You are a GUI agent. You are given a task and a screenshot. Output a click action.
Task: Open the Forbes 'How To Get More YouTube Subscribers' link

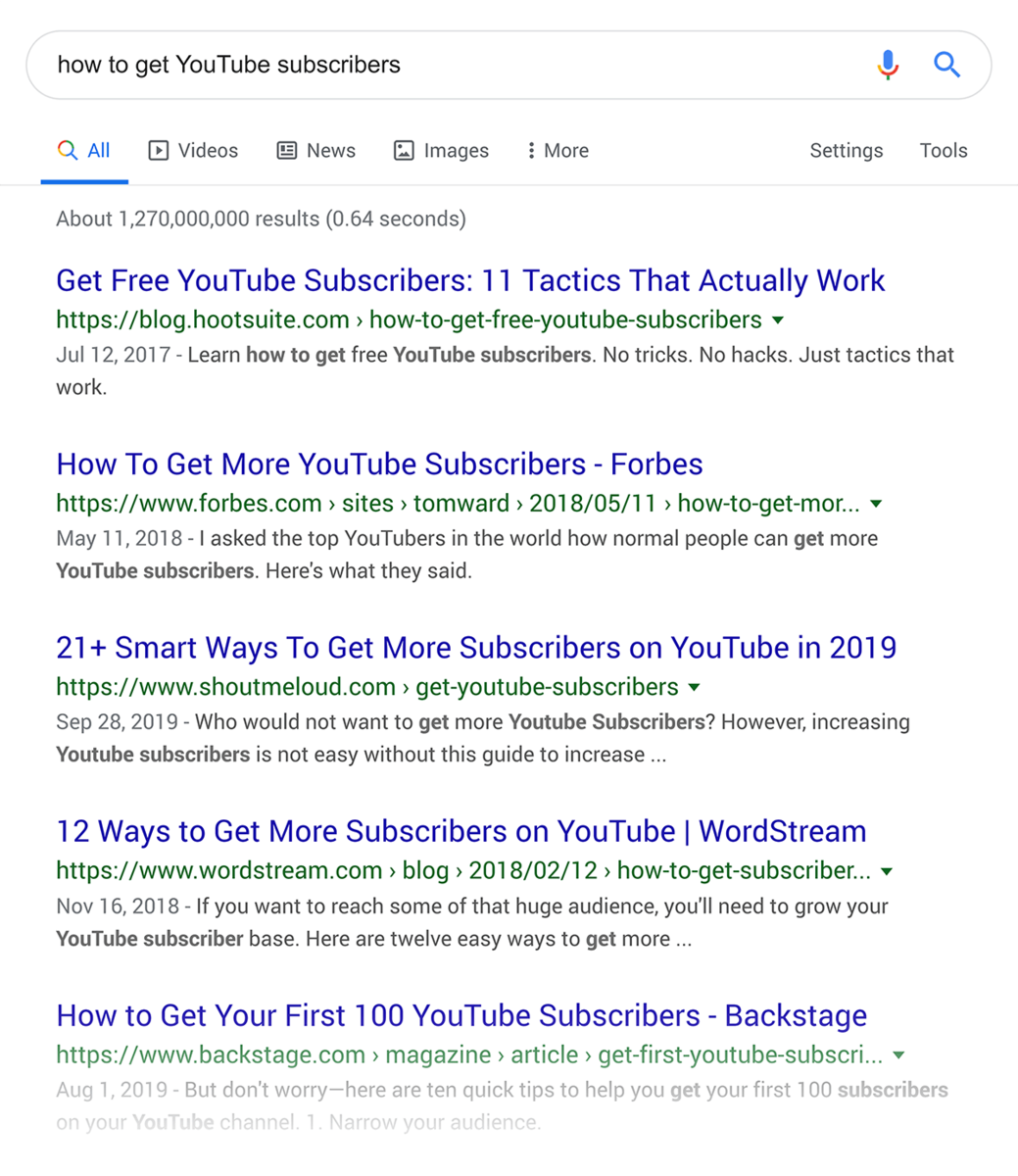tap(379, 464)
